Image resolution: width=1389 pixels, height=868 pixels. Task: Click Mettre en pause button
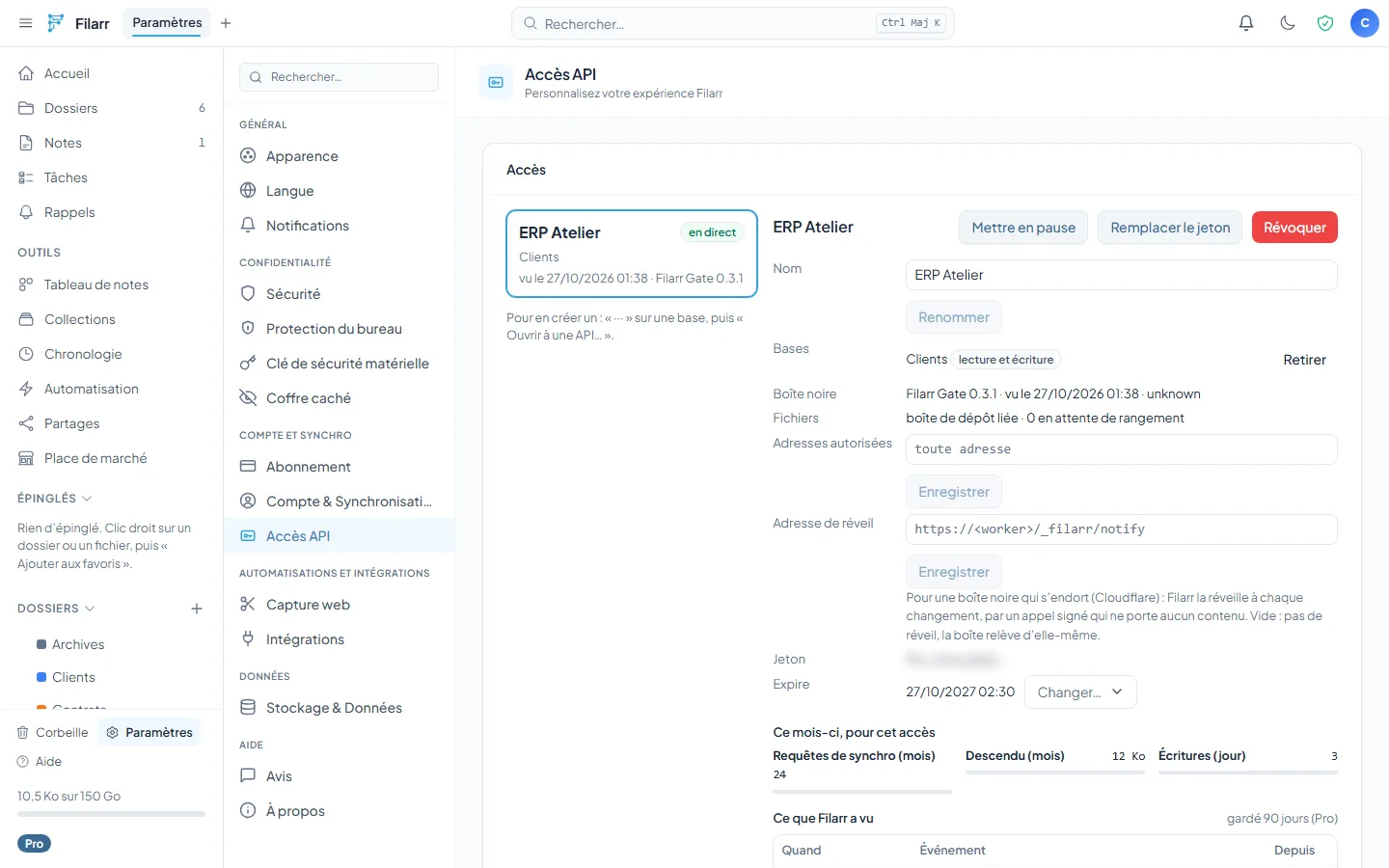1023,228
